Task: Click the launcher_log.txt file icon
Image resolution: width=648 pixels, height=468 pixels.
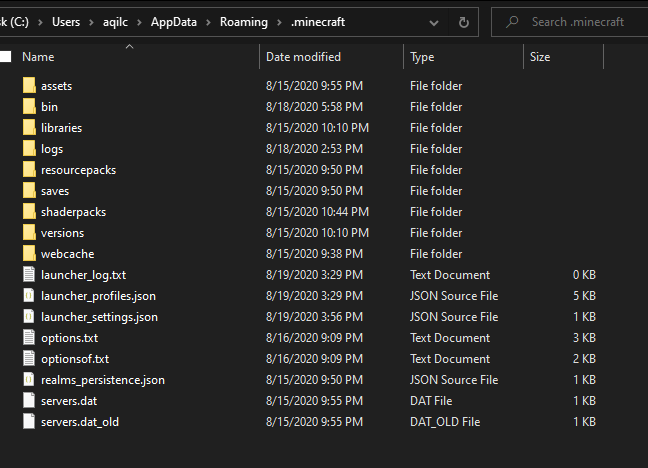Action: [29, 275]
